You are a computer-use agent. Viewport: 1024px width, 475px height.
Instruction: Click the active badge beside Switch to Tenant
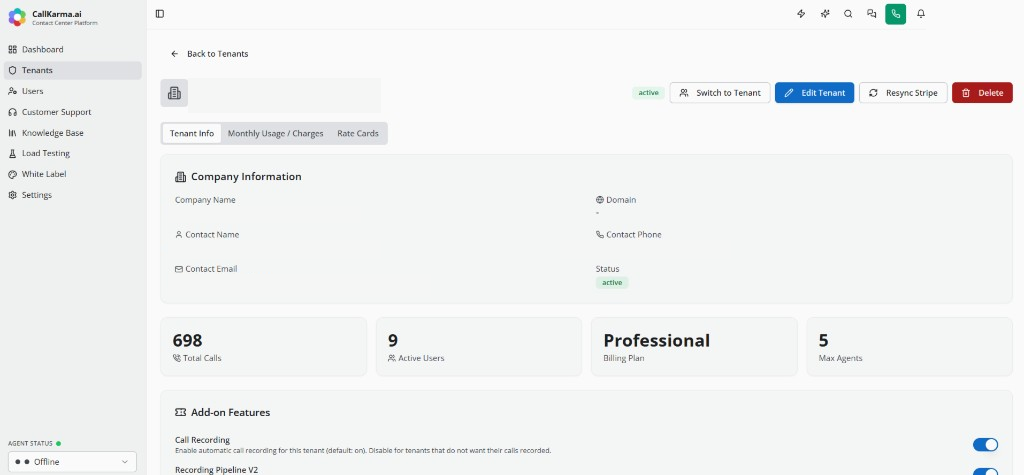[648, 93]
